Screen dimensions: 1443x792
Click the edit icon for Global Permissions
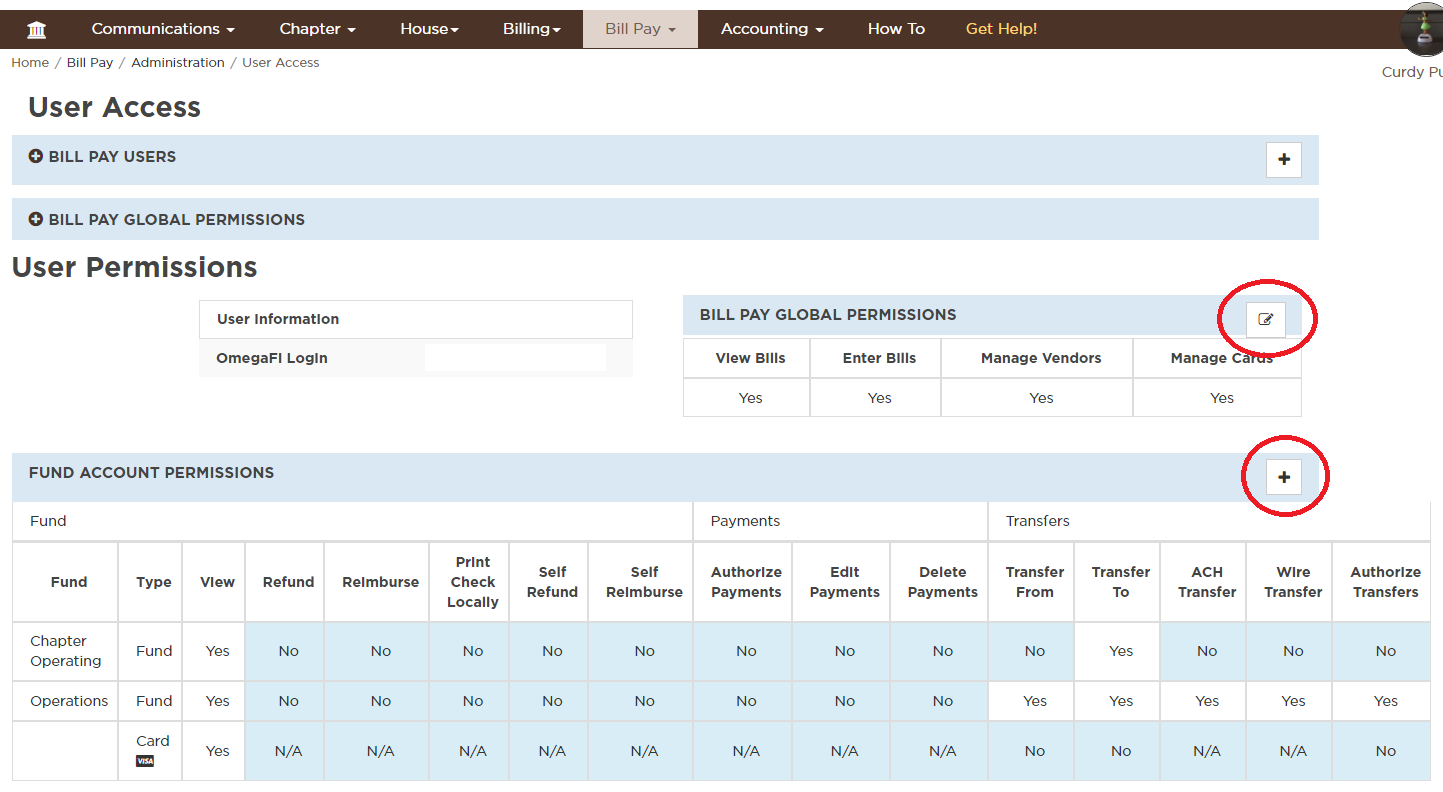(x=1266, y=319)
